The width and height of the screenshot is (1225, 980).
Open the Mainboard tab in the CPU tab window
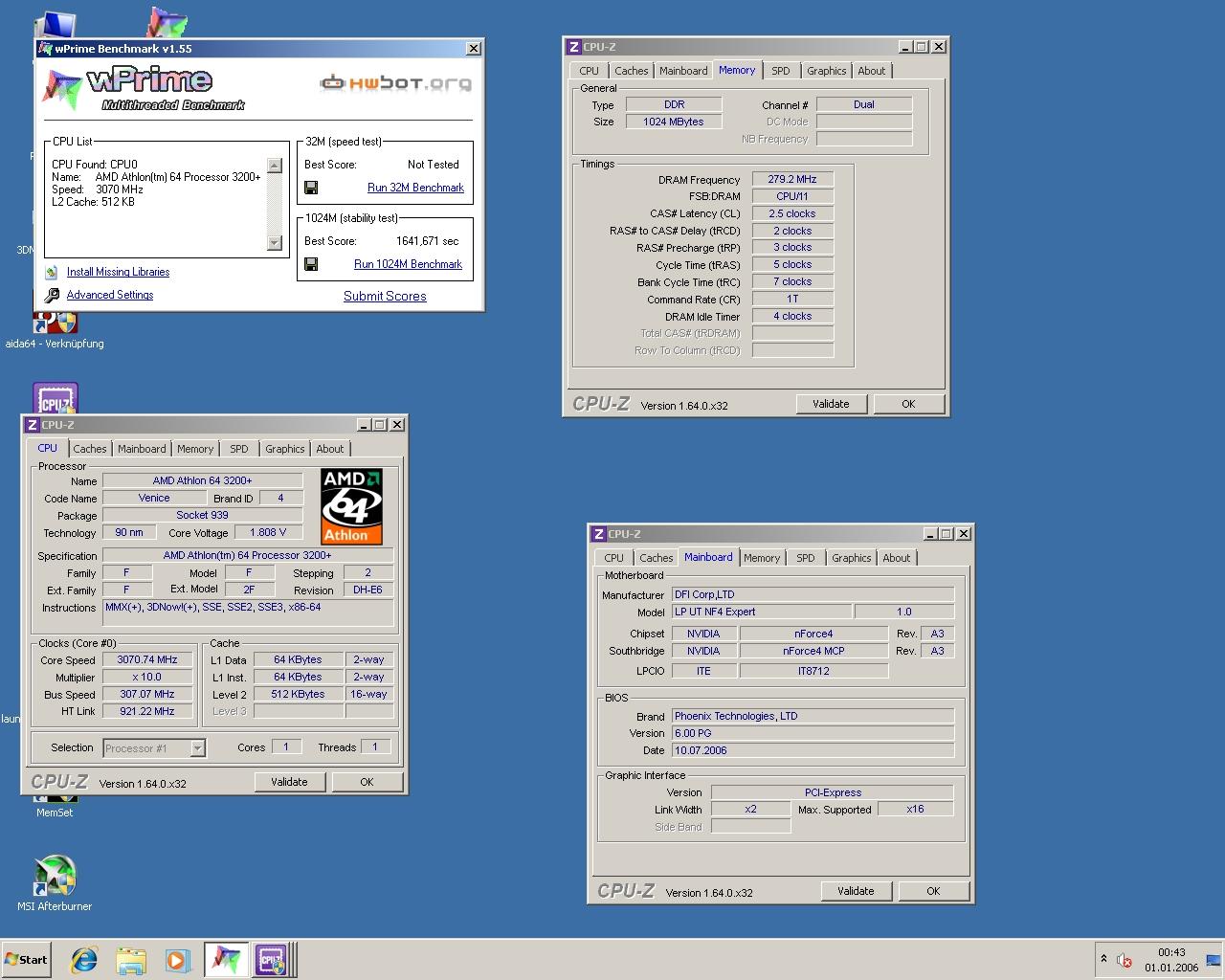(x=142, y=449)
